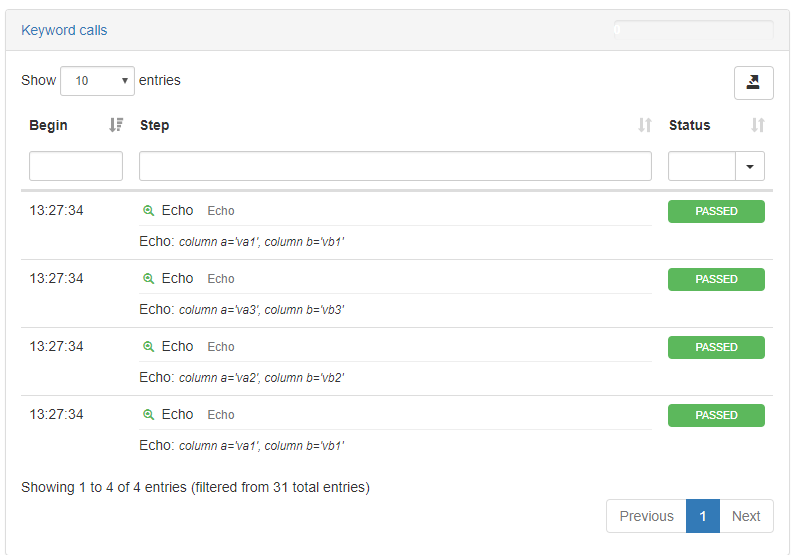798x555 pixels.
Task: Open details magnifier of first Echo row
Action: 148,211
